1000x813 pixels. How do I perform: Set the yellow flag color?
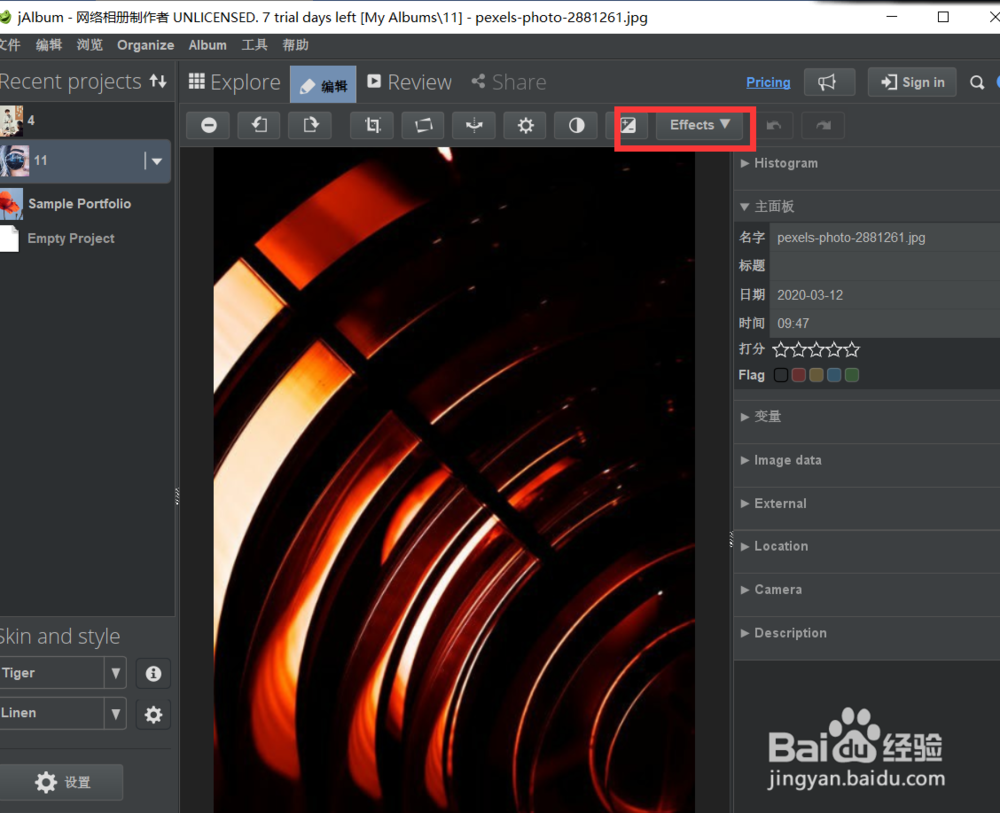(816, 375)
